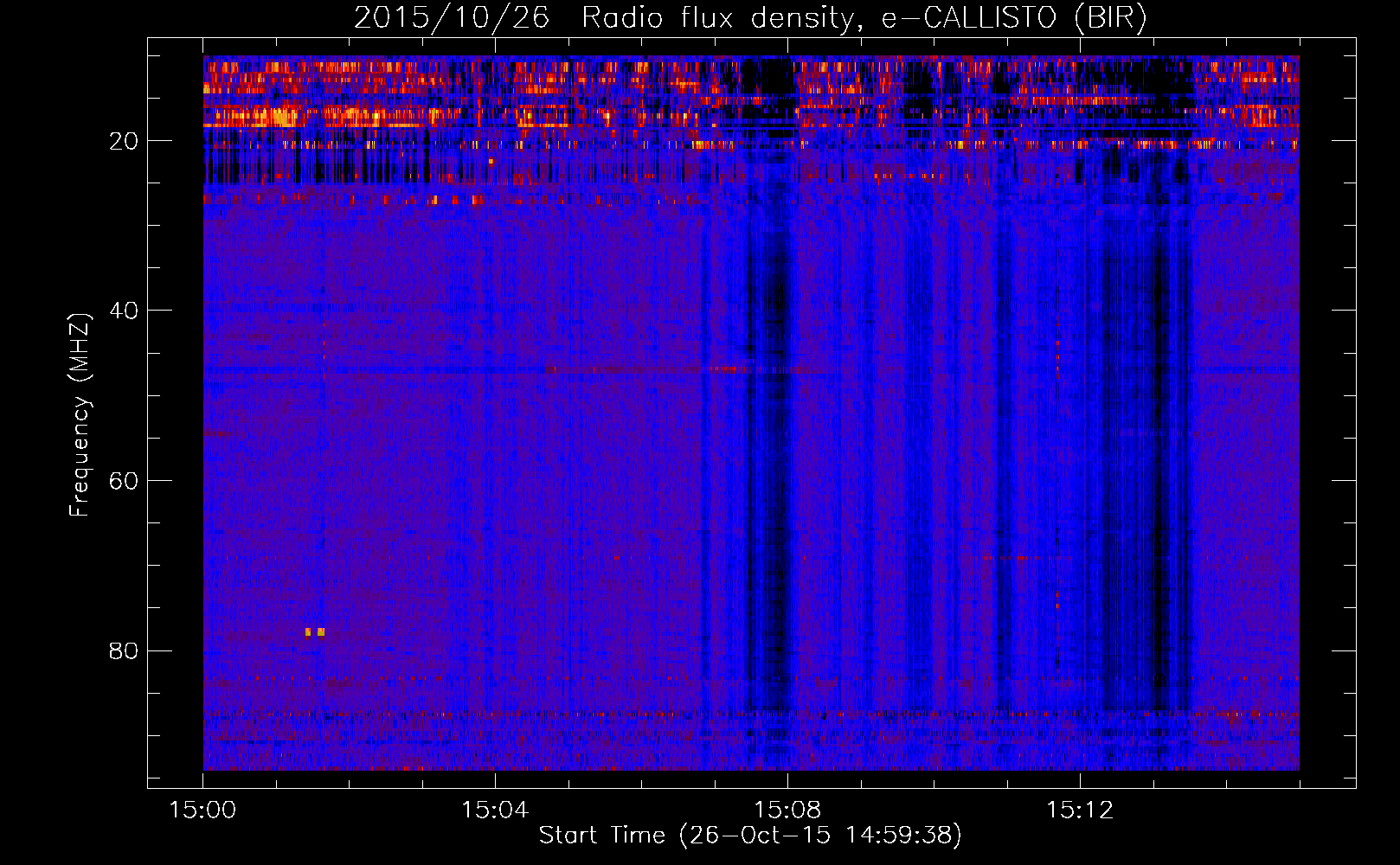The height and width of the screenshot is (865, 1400).
Task: Click the '15:12' time axis label
Action: click(x=1080, y=810)
